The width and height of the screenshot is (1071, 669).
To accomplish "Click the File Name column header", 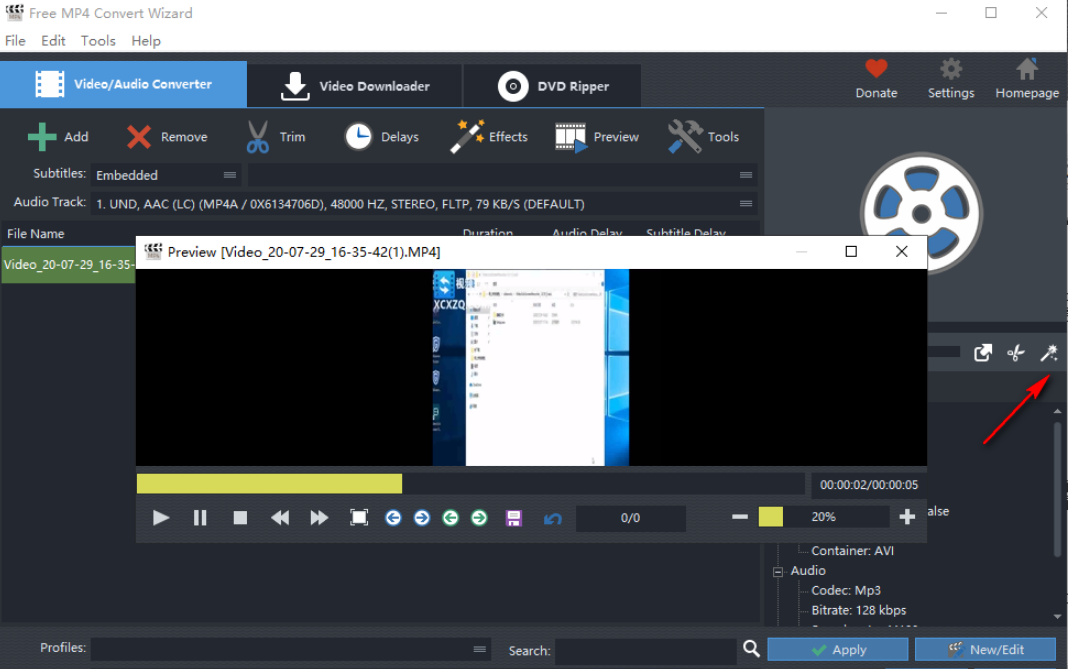I will 36,234.
